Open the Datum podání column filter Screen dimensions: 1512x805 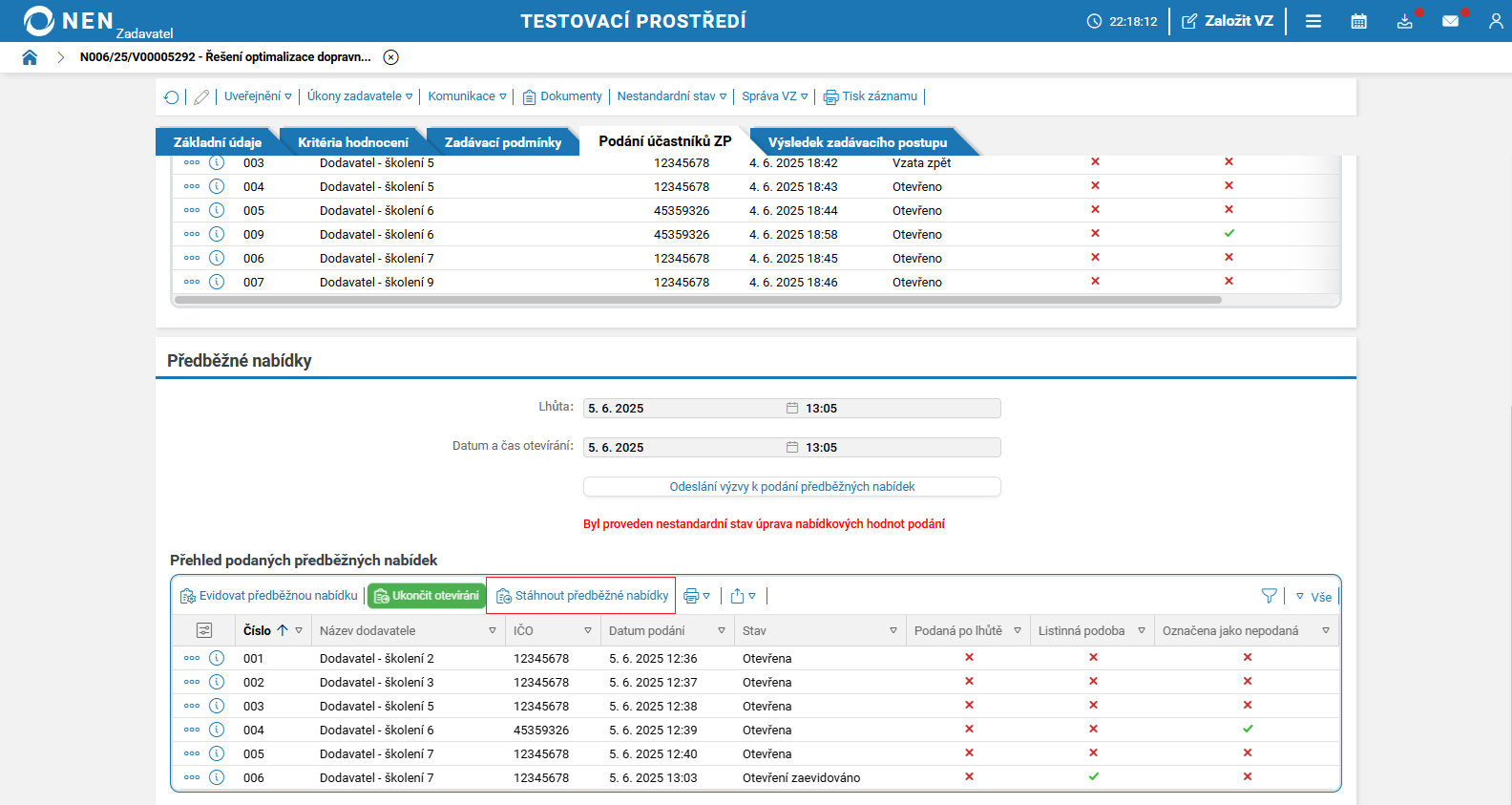click(722, 630)
